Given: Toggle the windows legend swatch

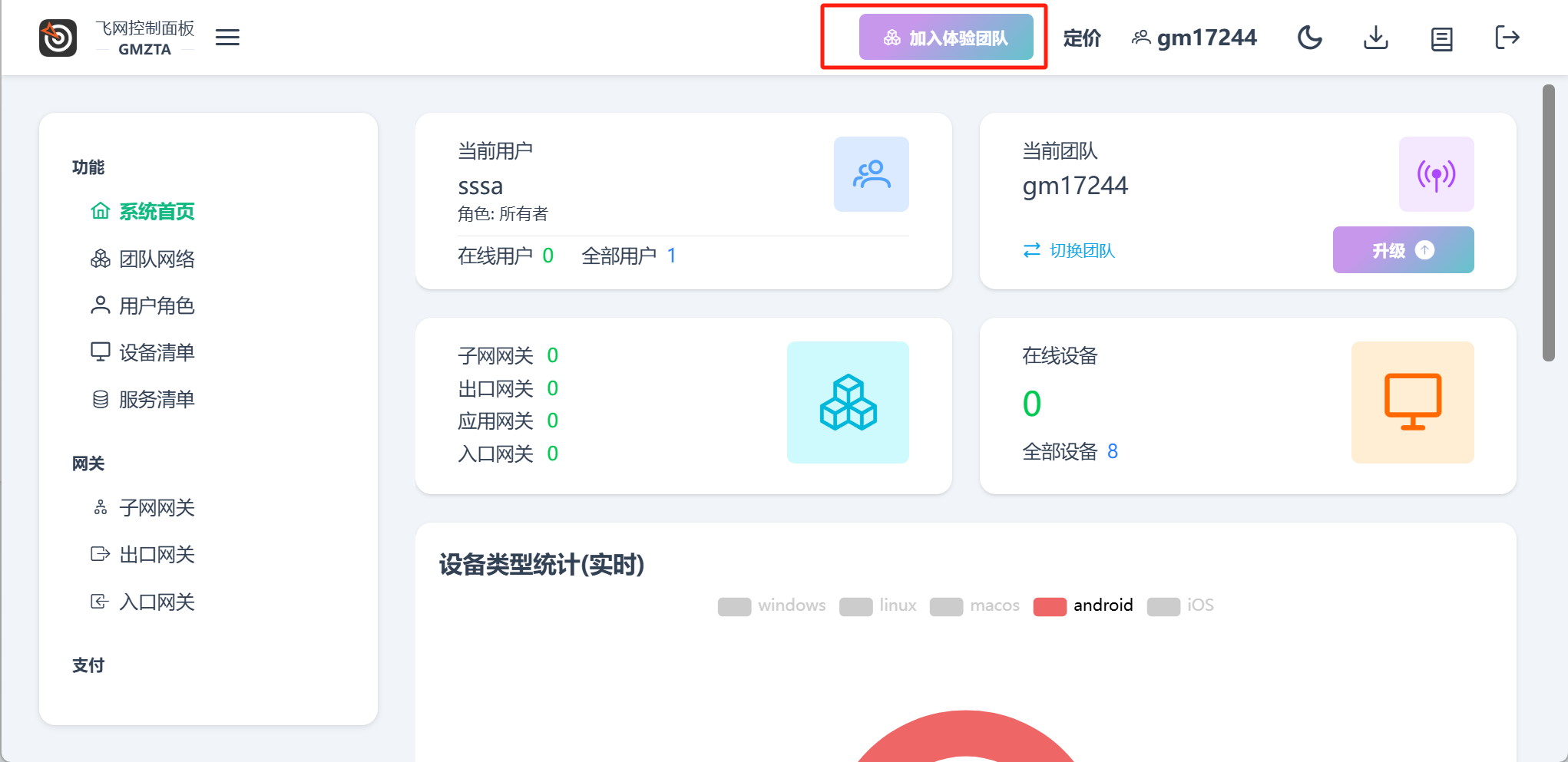Looking at the screenshot, I should [x=735, y=606].
